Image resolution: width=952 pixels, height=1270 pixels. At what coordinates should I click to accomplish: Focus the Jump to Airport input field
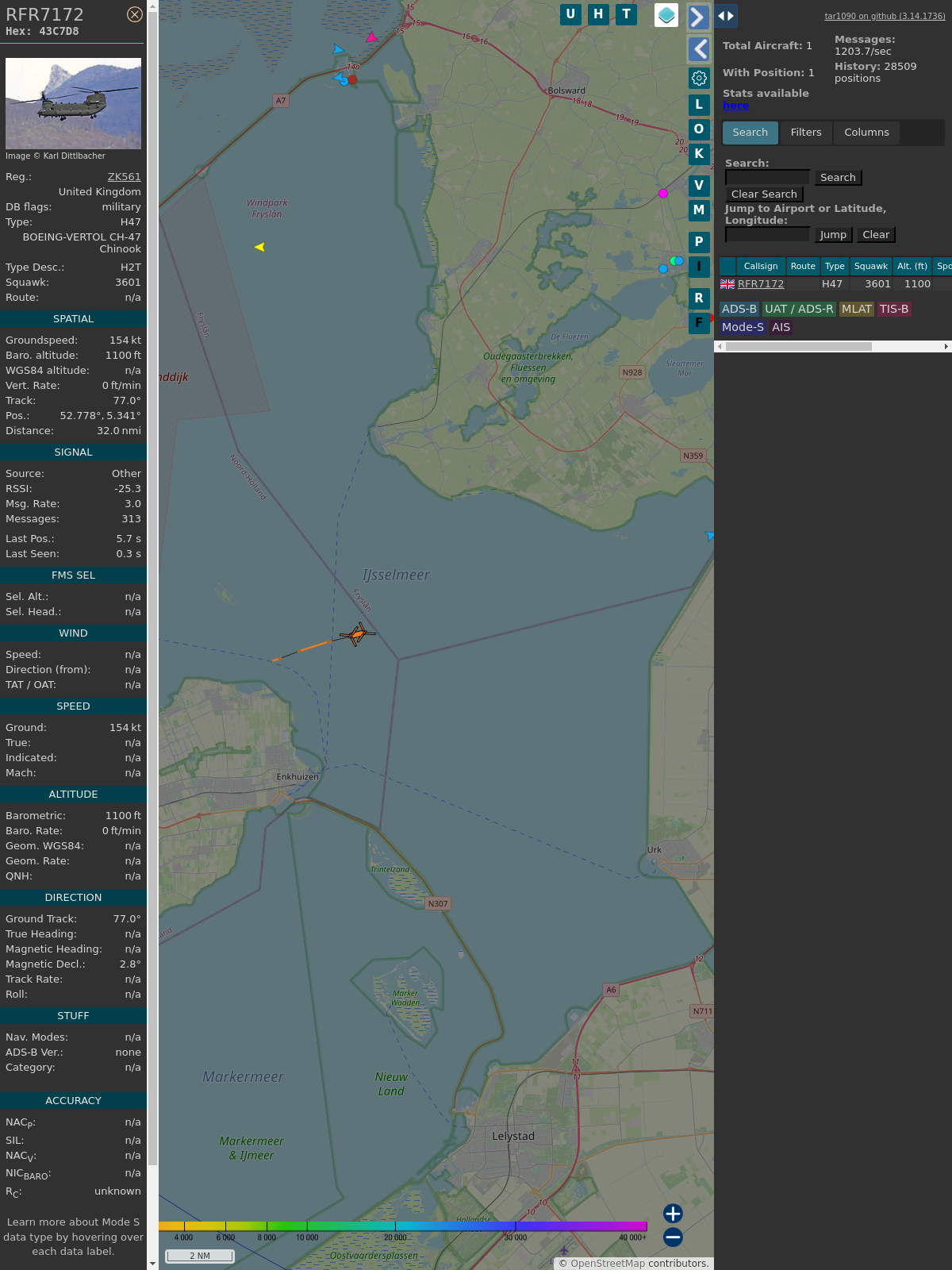coord(767,235)
